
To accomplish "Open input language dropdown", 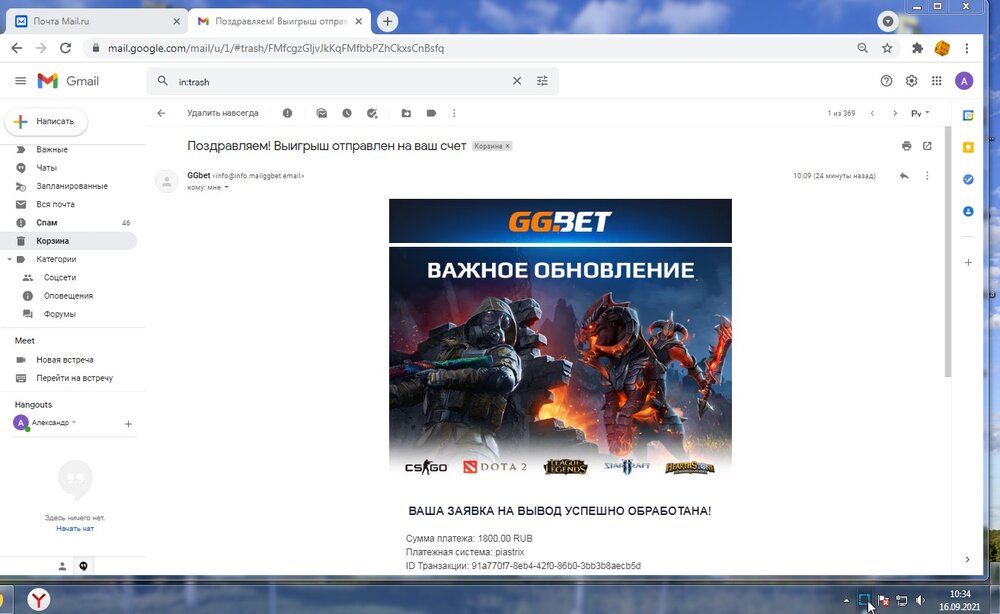I will click(920, 113).
